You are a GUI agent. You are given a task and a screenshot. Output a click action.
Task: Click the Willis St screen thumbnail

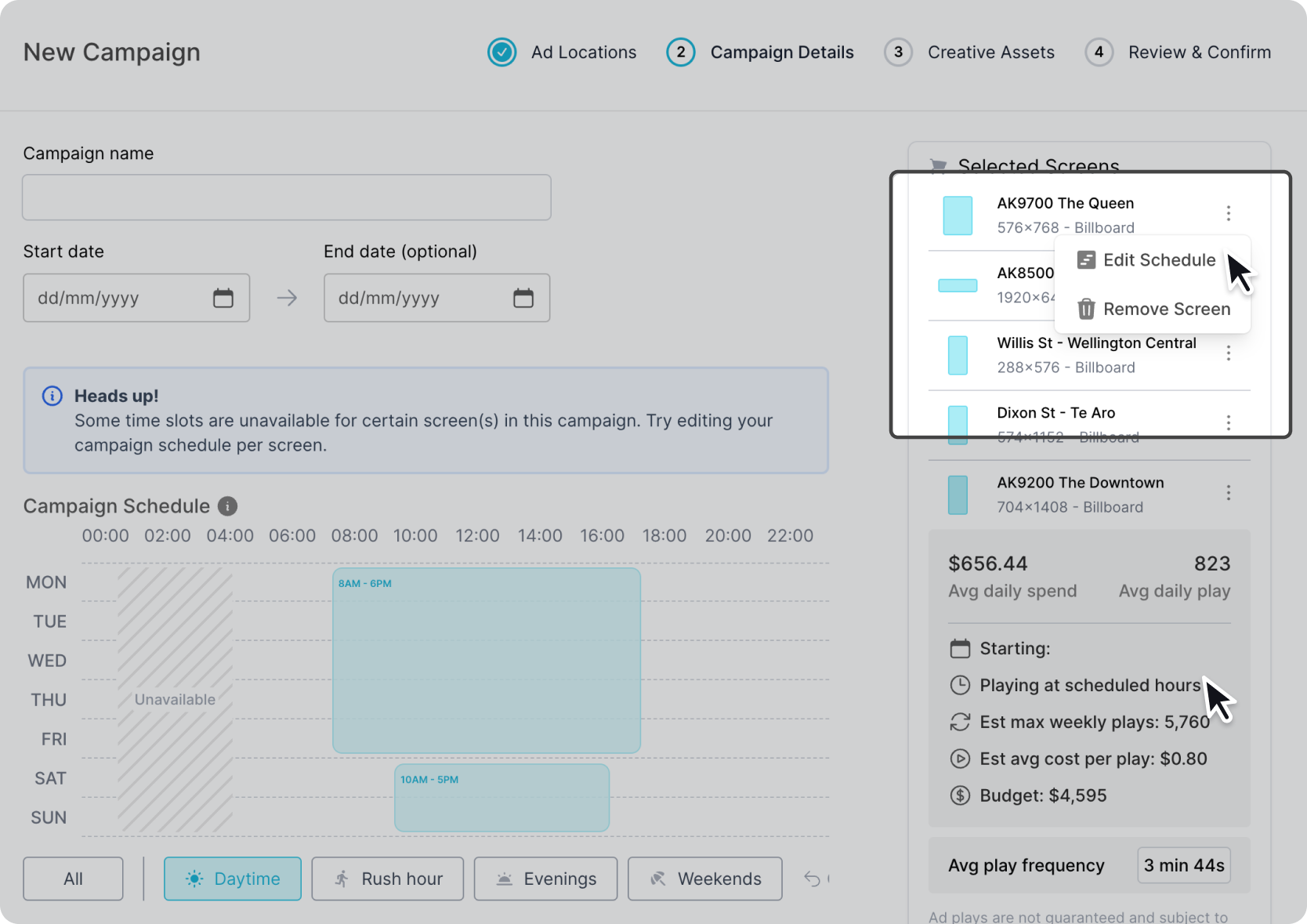[958, 355]
